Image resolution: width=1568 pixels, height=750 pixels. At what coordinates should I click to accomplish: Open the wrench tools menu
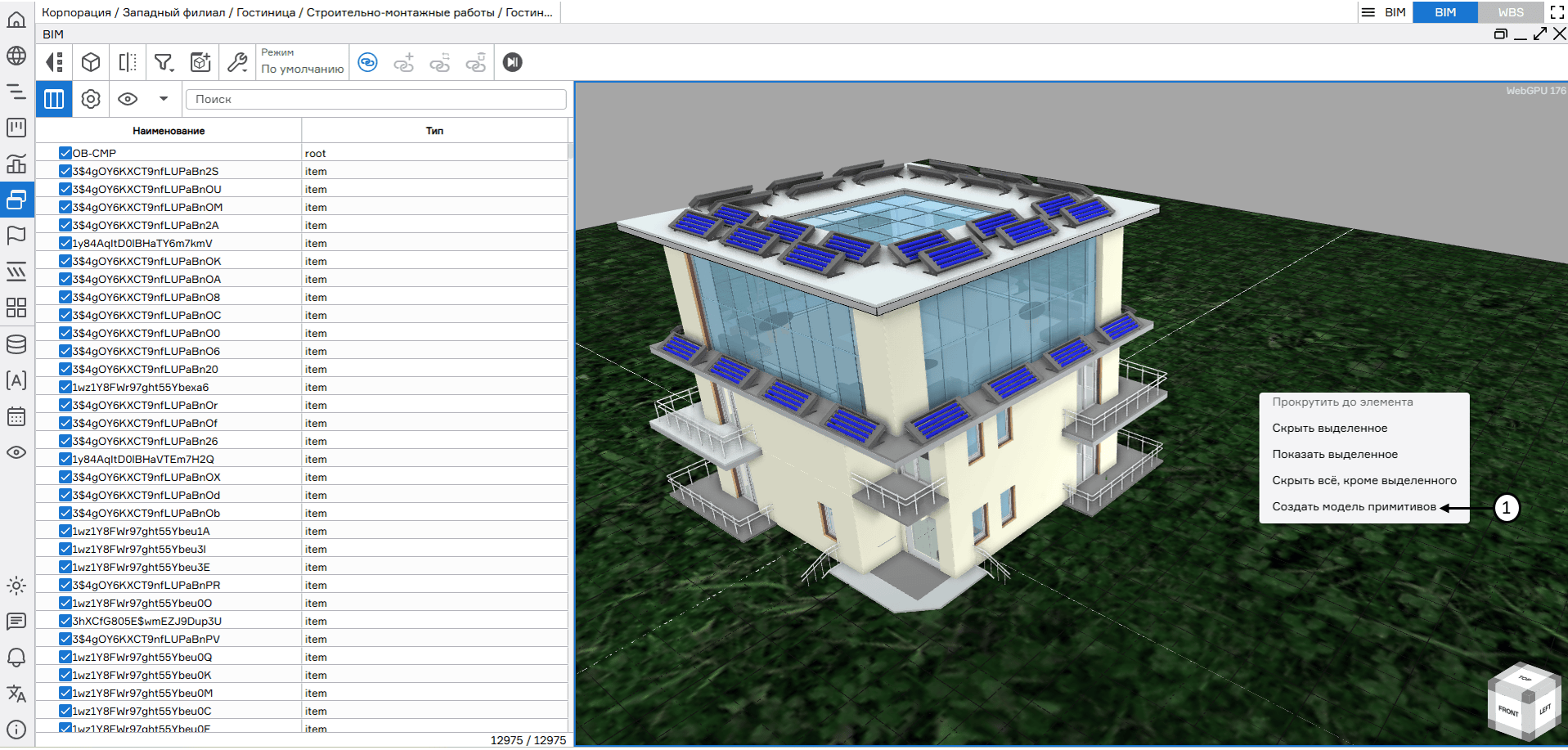pyautogui.click(x=237, y=62)
